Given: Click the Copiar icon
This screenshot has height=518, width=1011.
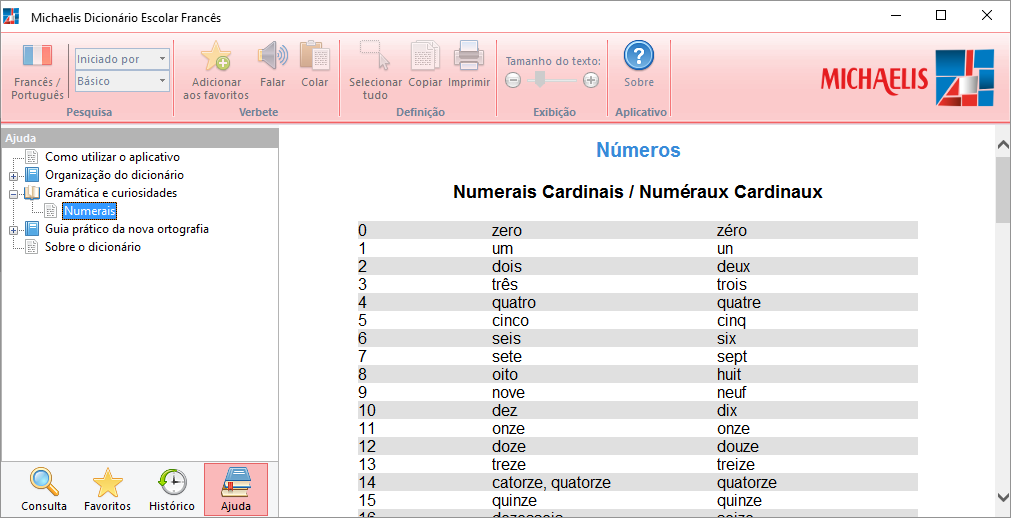Looking at the screenshot, I should coord(426,56).
